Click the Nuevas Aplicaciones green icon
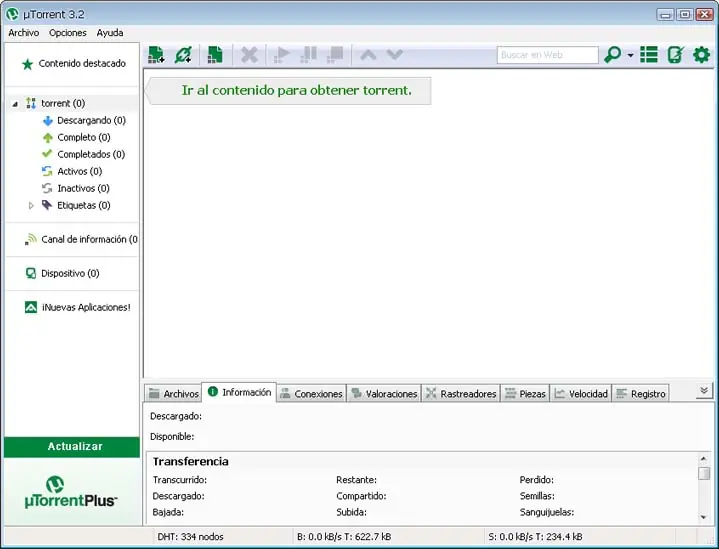 click(x=31, y=307)
